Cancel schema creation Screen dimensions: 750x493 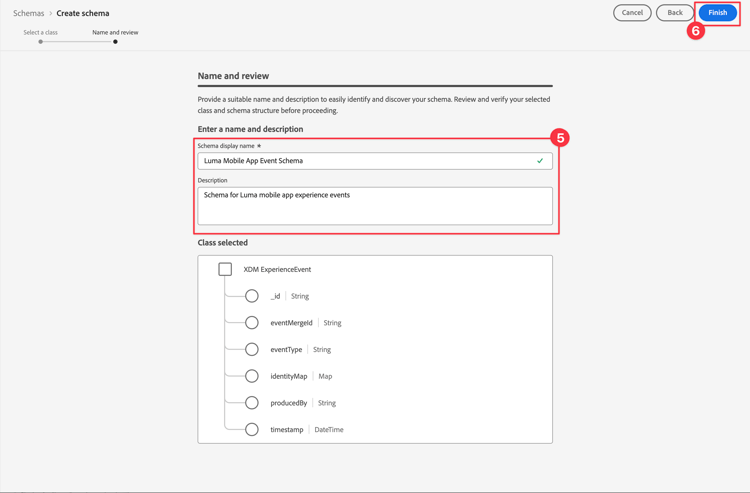[x=632, y=13]
